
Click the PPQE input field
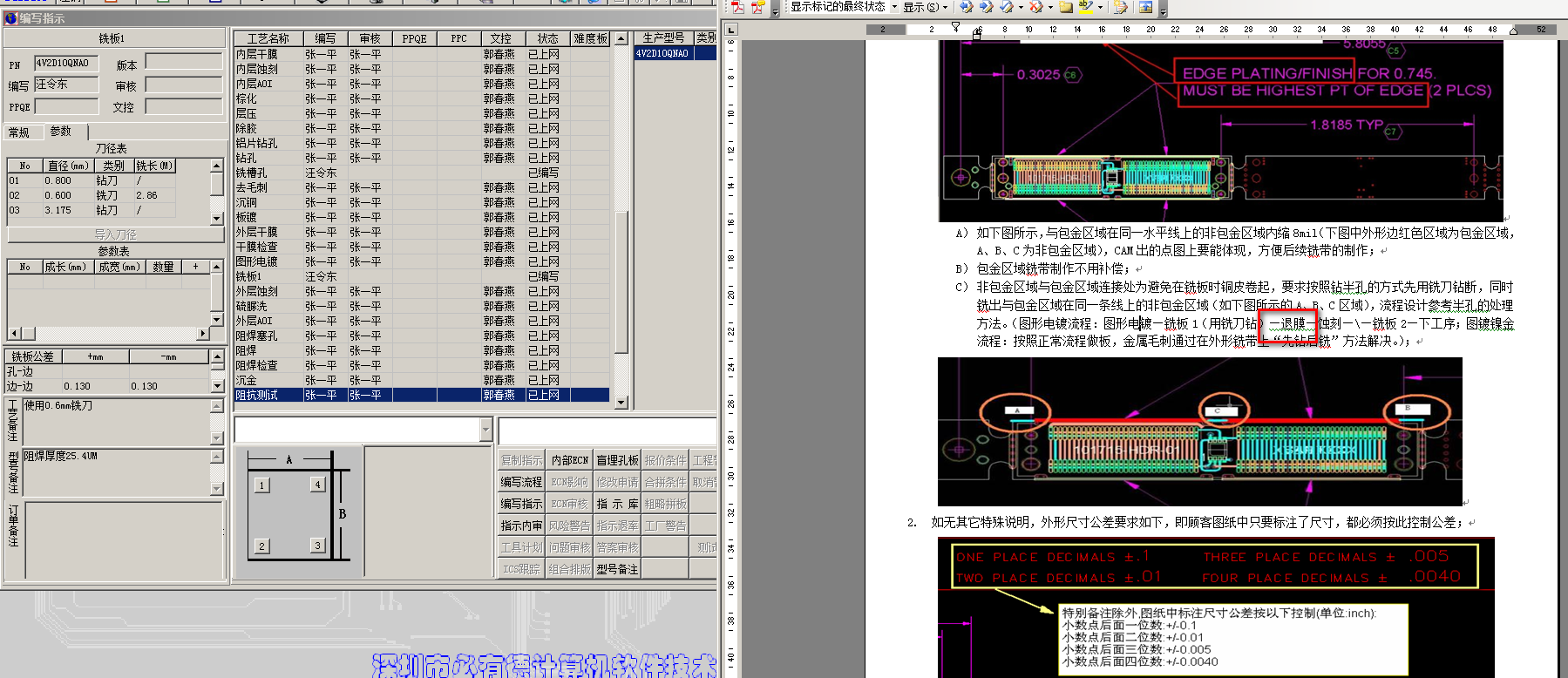[66, 106]
